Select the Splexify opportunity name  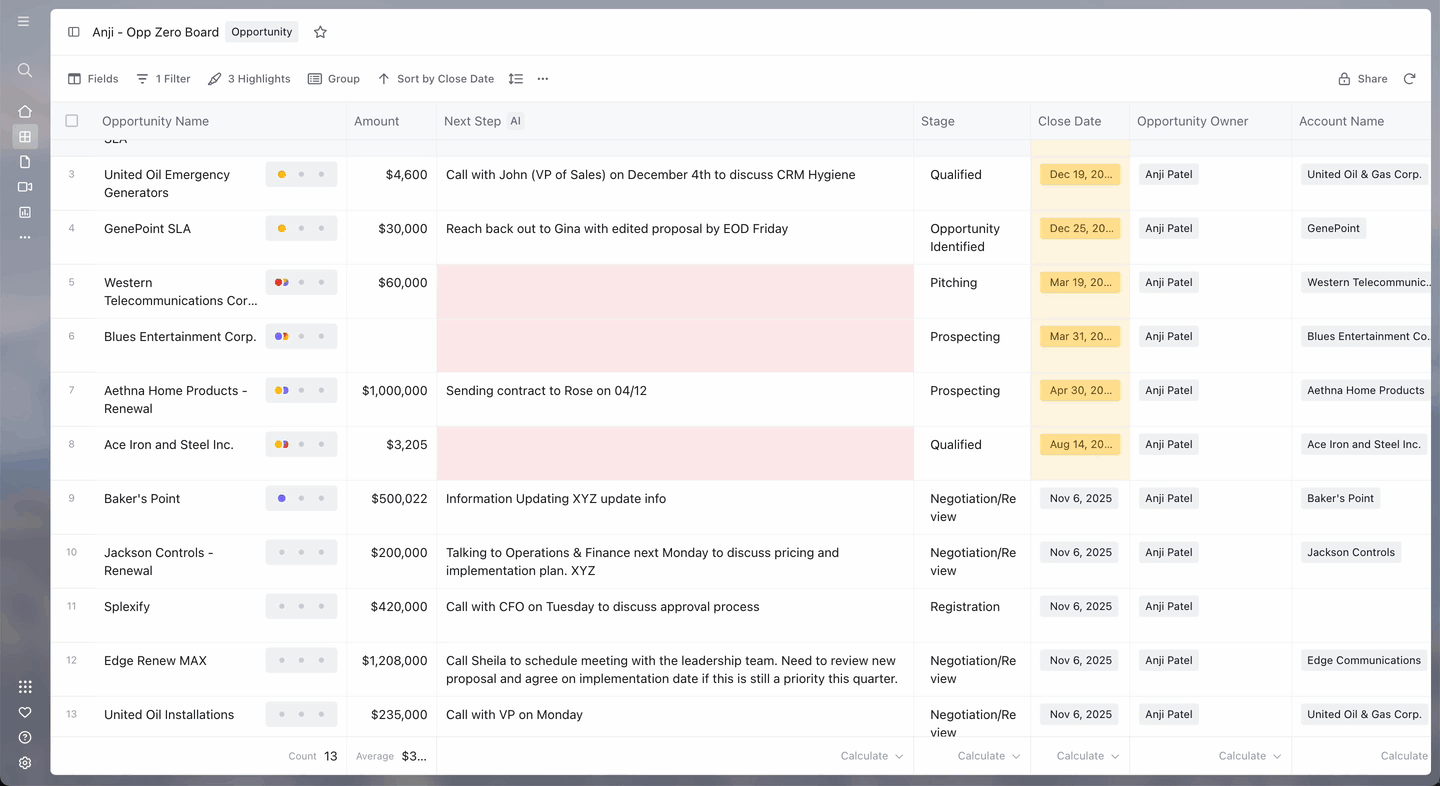click(127, 606)
